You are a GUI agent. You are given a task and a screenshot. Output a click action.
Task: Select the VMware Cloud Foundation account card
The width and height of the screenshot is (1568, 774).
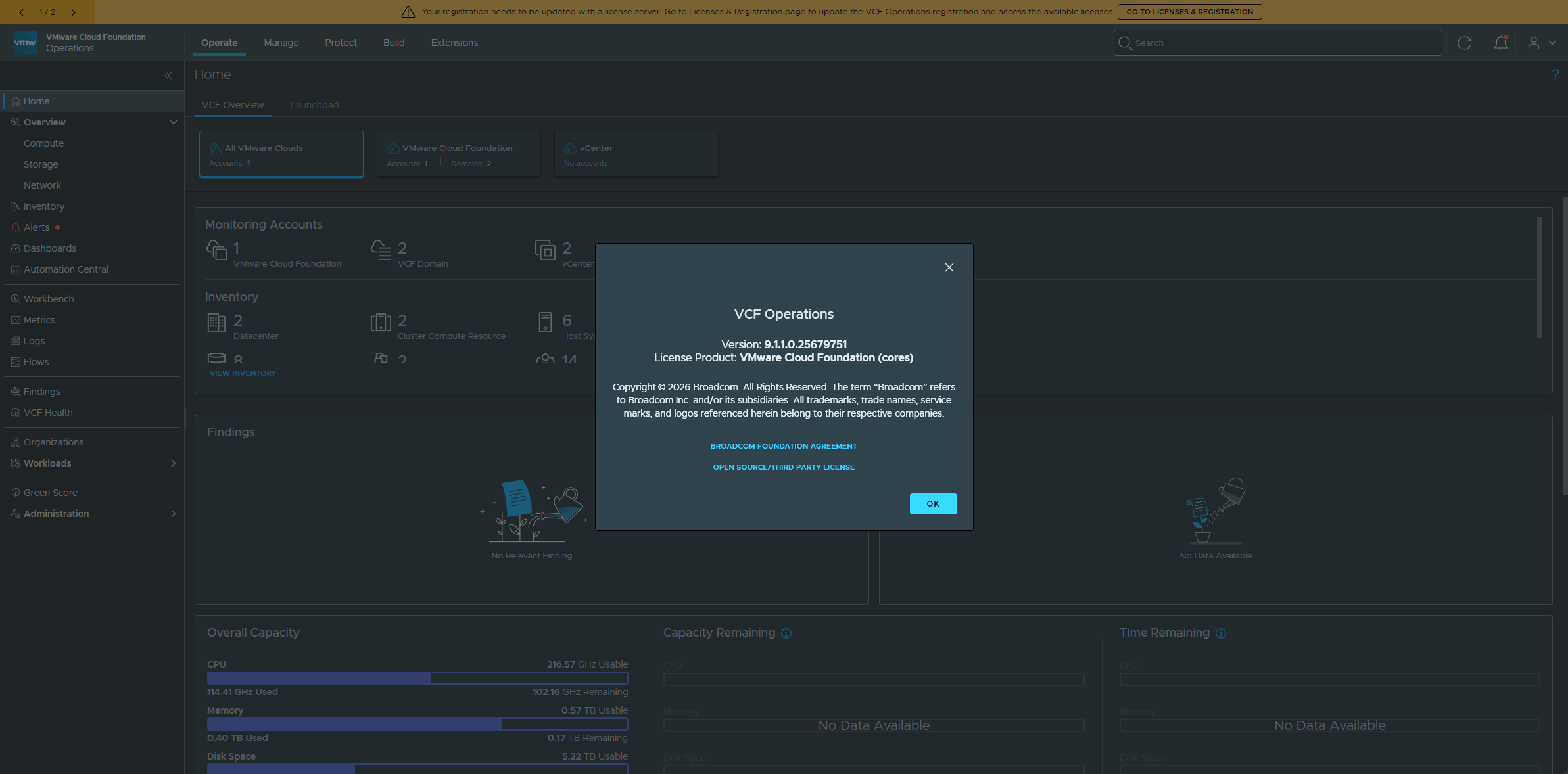point(459,154)
